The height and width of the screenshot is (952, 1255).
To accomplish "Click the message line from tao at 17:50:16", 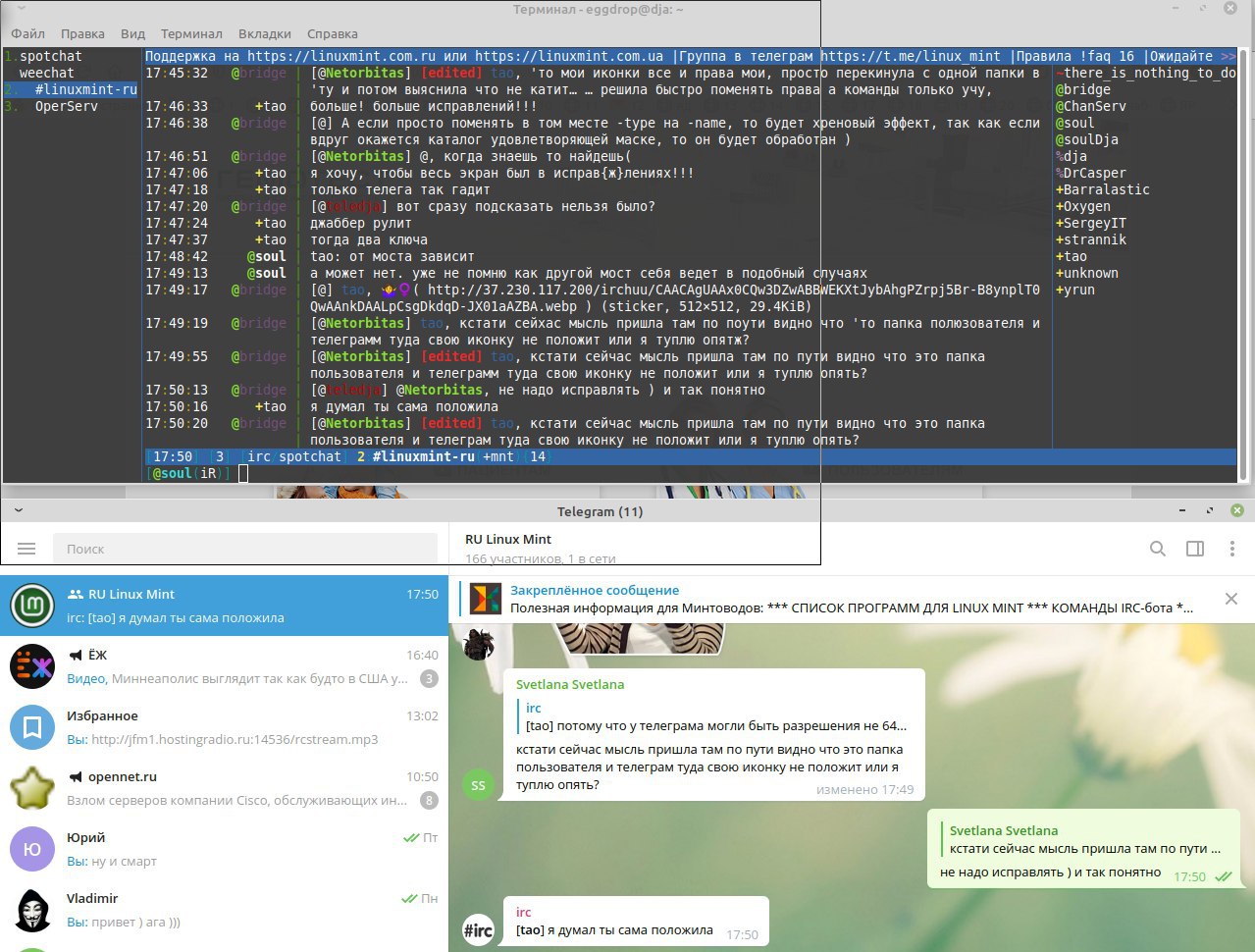I will coord(404,406).
